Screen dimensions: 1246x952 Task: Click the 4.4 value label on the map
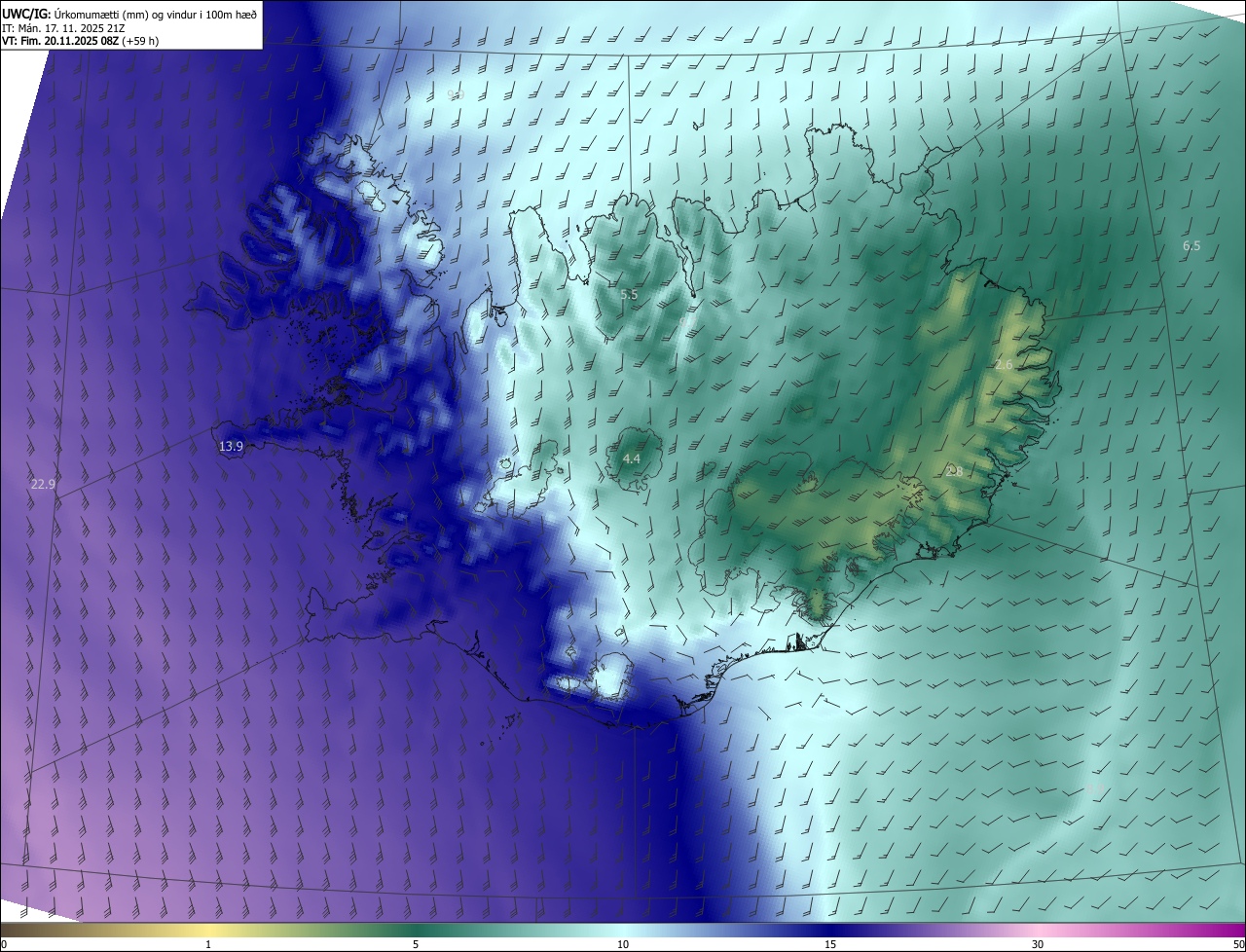point(632,458)
